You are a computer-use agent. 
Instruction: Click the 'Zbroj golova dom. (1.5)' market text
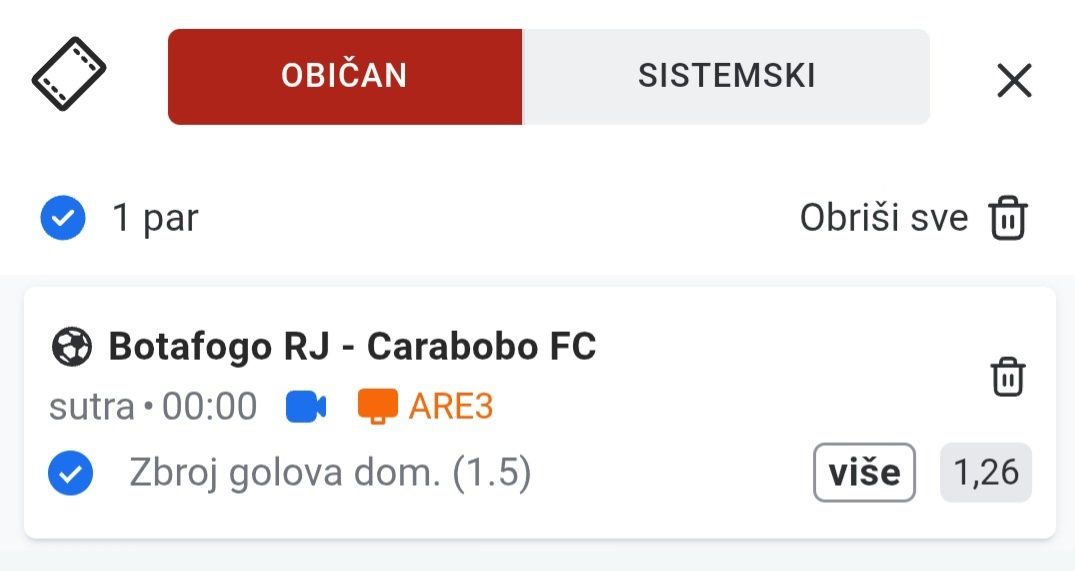point(330,473)
